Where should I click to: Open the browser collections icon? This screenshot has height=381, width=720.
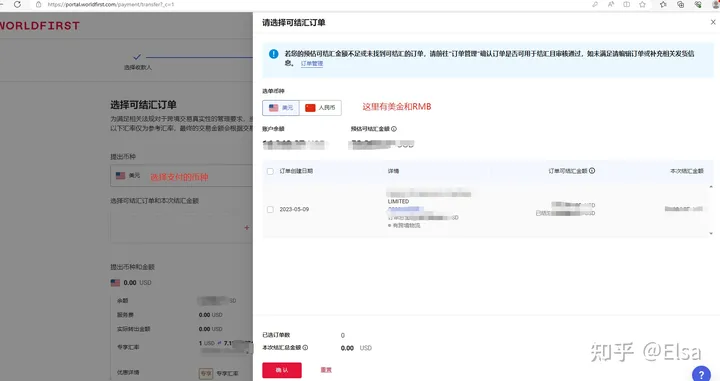pyautogui.click(x=681, y=4)
